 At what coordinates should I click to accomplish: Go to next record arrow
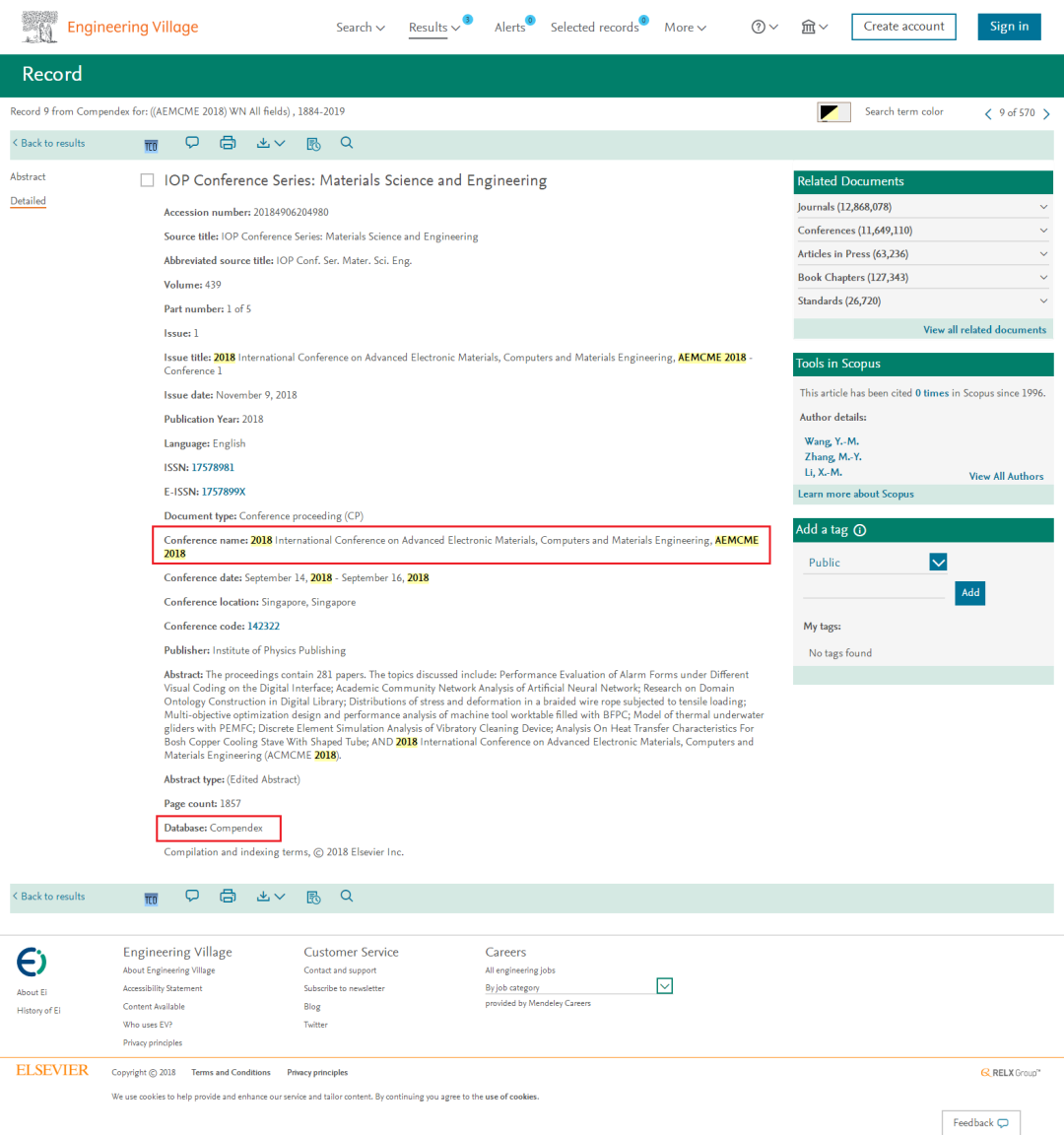coord(1046,113)
